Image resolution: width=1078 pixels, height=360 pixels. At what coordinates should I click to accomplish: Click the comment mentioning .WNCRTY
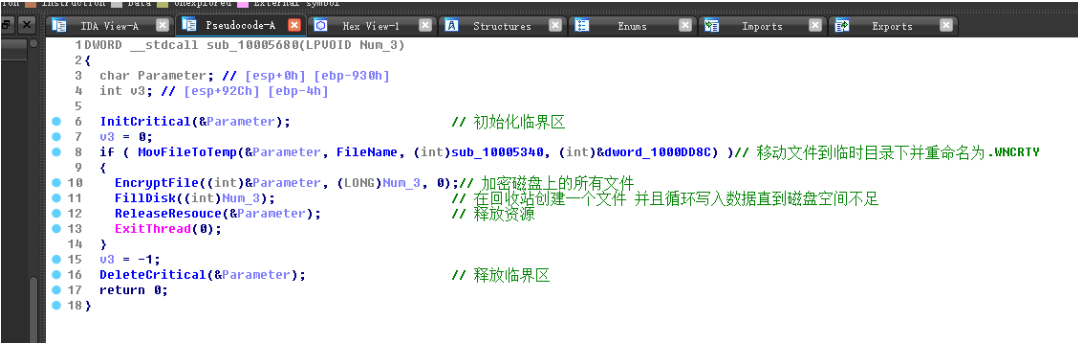[888, 152]
